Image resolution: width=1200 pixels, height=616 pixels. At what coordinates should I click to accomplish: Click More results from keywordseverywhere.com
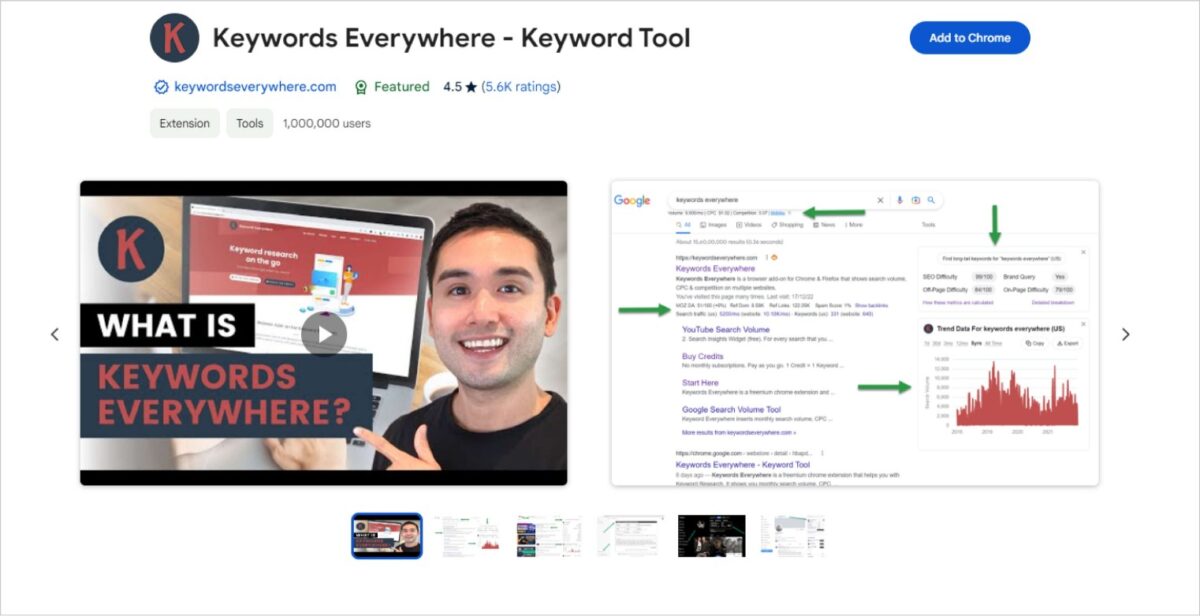point(739,432)
